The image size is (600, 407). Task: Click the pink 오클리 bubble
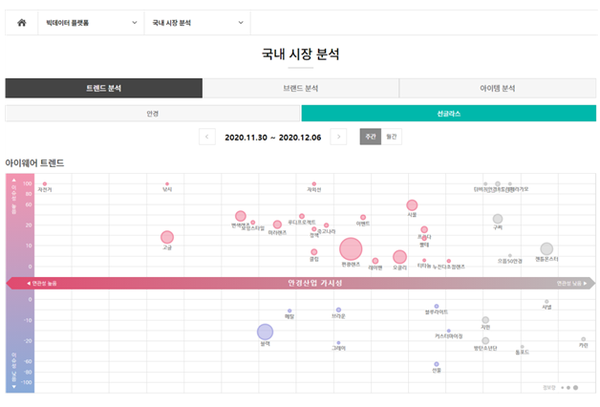(400, 257)
